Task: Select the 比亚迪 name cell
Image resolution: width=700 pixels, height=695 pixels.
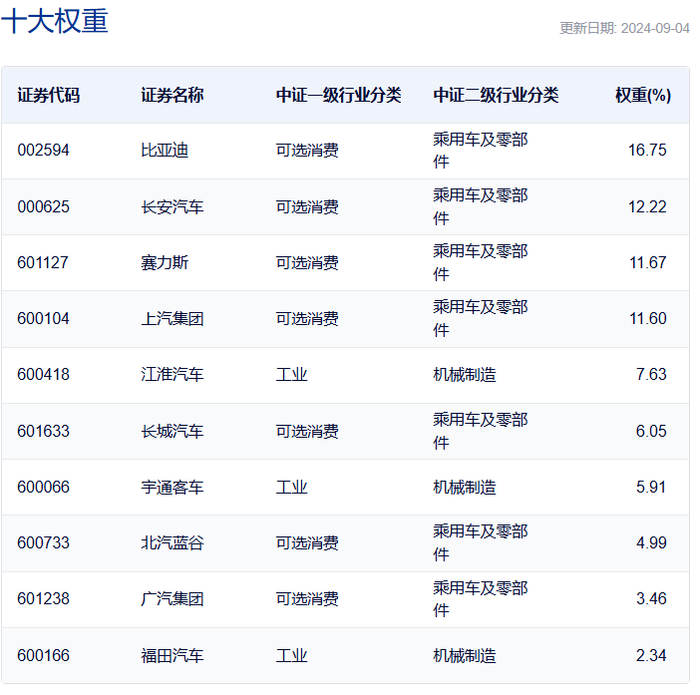Action: (165, 150)
